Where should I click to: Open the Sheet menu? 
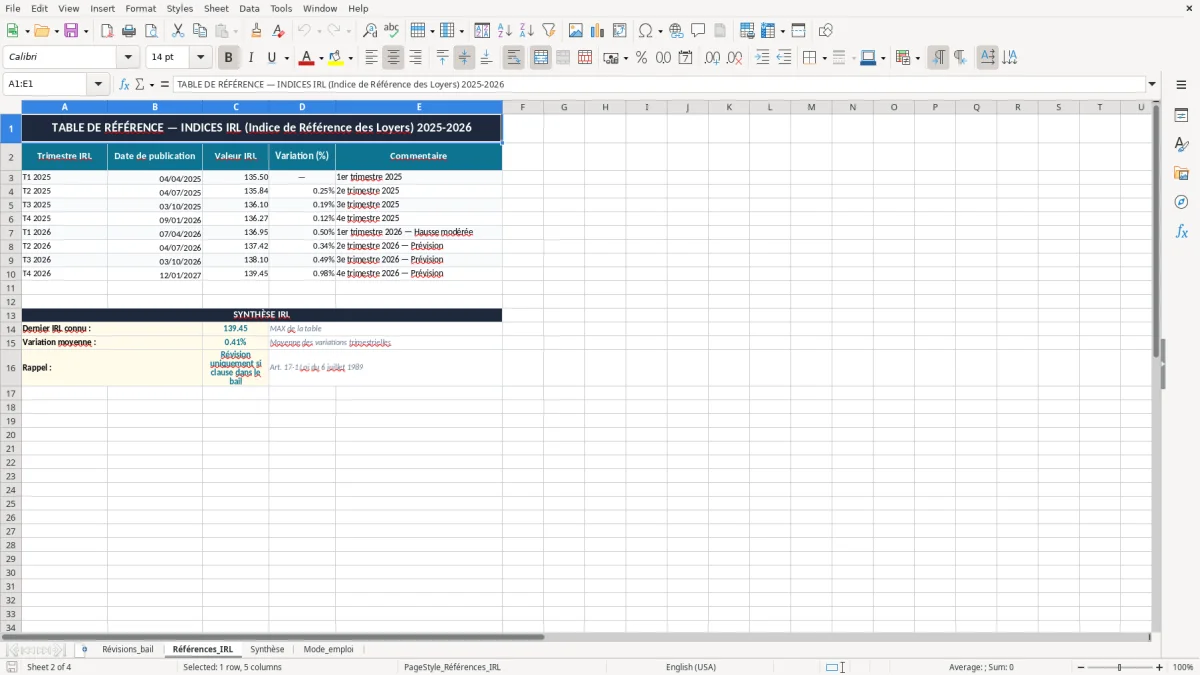pyautogui.click(x=216, y=8)
